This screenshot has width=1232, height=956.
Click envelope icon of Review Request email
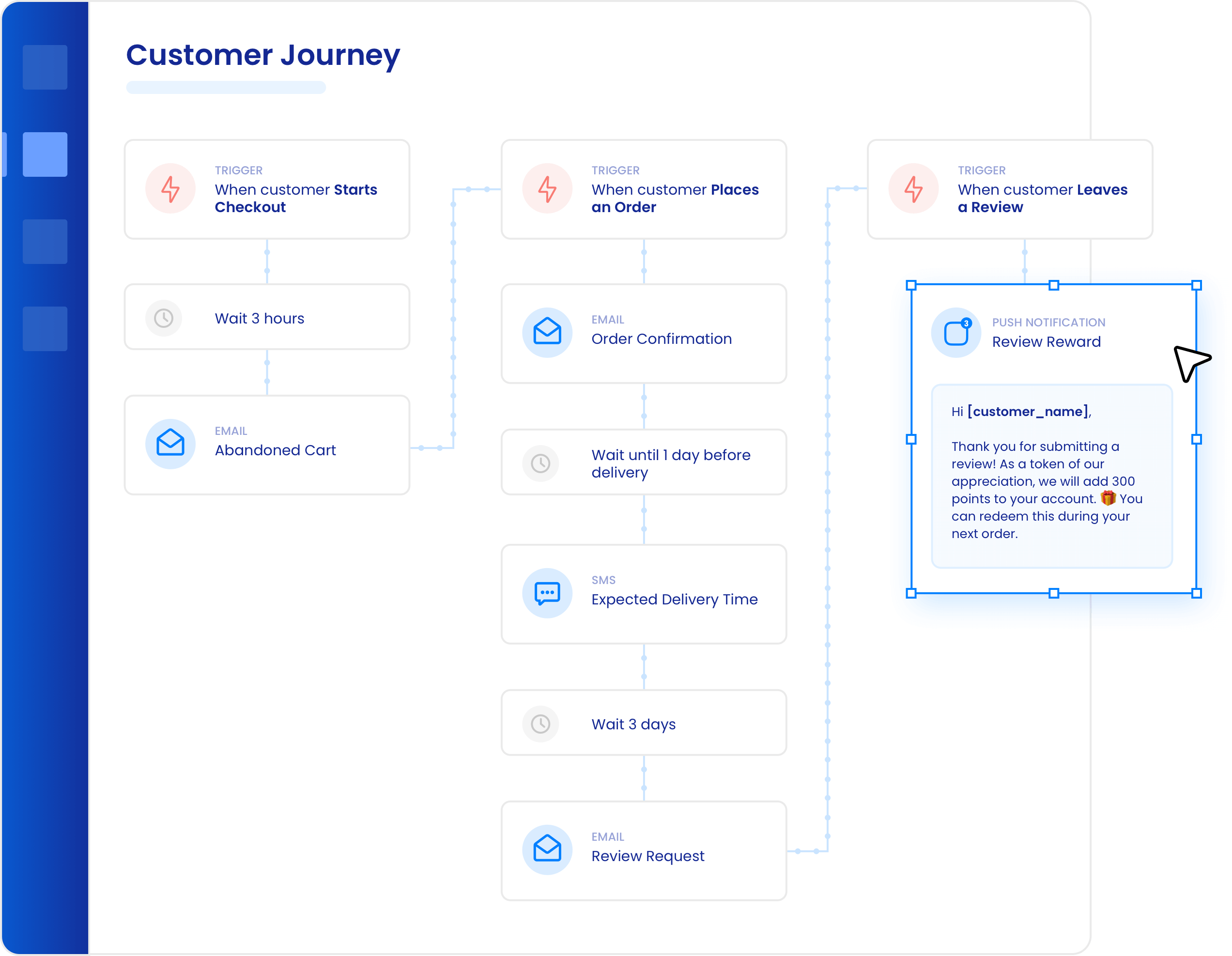tap(547, 849)
